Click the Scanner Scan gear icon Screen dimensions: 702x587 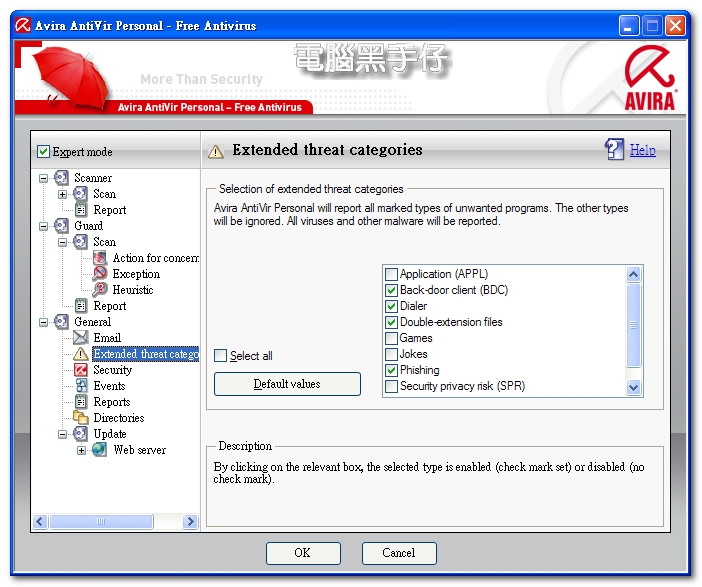click(80, 194)
